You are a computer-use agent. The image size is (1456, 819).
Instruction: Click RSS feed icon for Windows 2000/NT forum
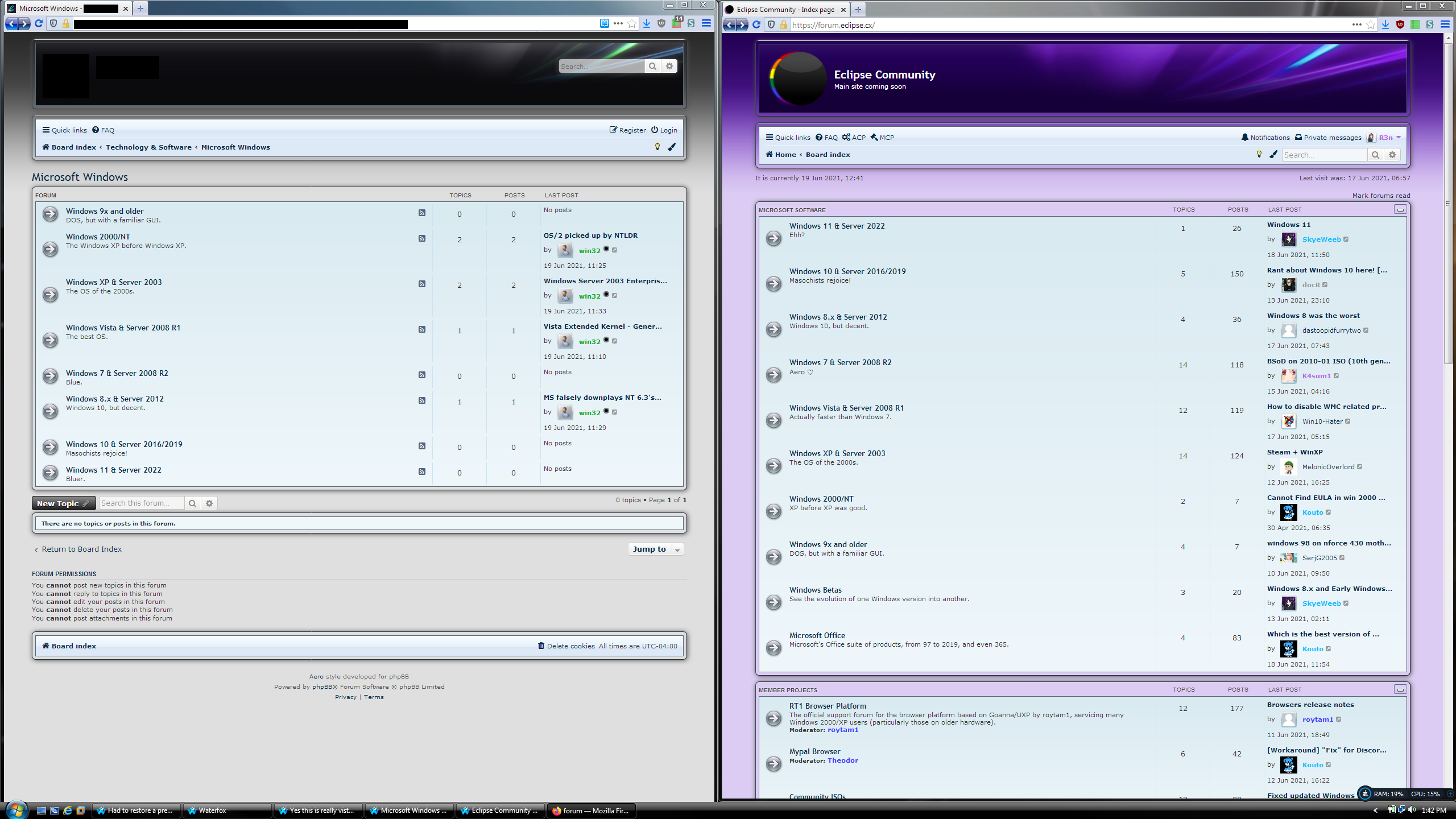pos(422,238)
